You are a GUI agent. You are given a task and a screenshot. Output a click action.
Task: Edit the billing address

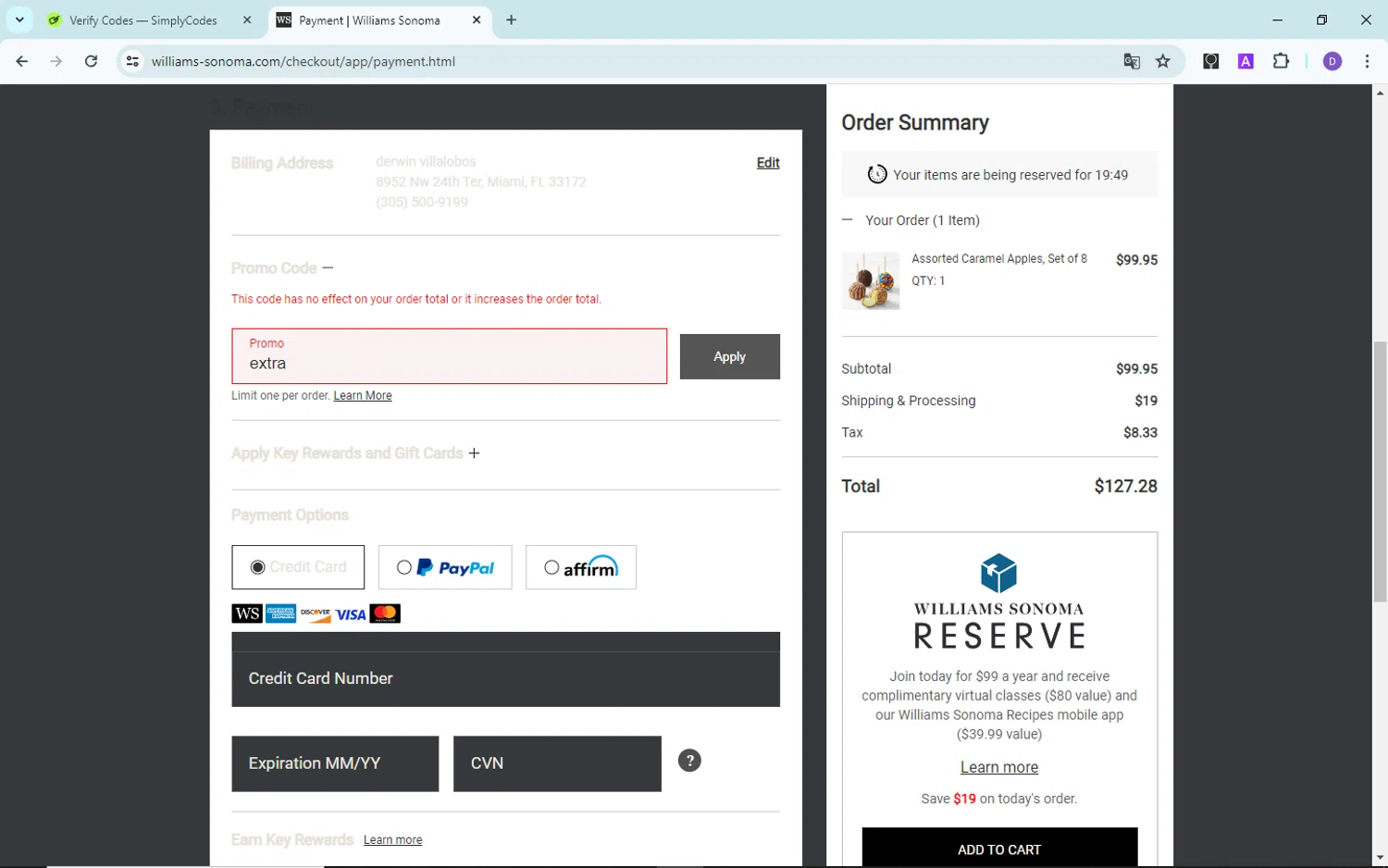click(x=768, y=163)
